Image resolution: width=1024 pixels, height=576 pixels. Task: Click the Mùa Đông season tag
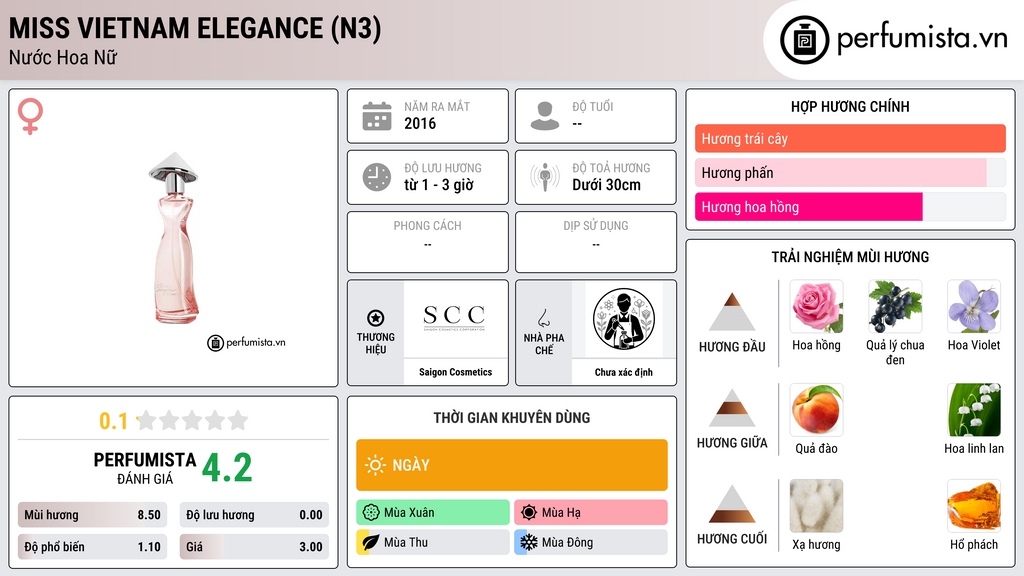pyautogui.click(x=591, y=542)
